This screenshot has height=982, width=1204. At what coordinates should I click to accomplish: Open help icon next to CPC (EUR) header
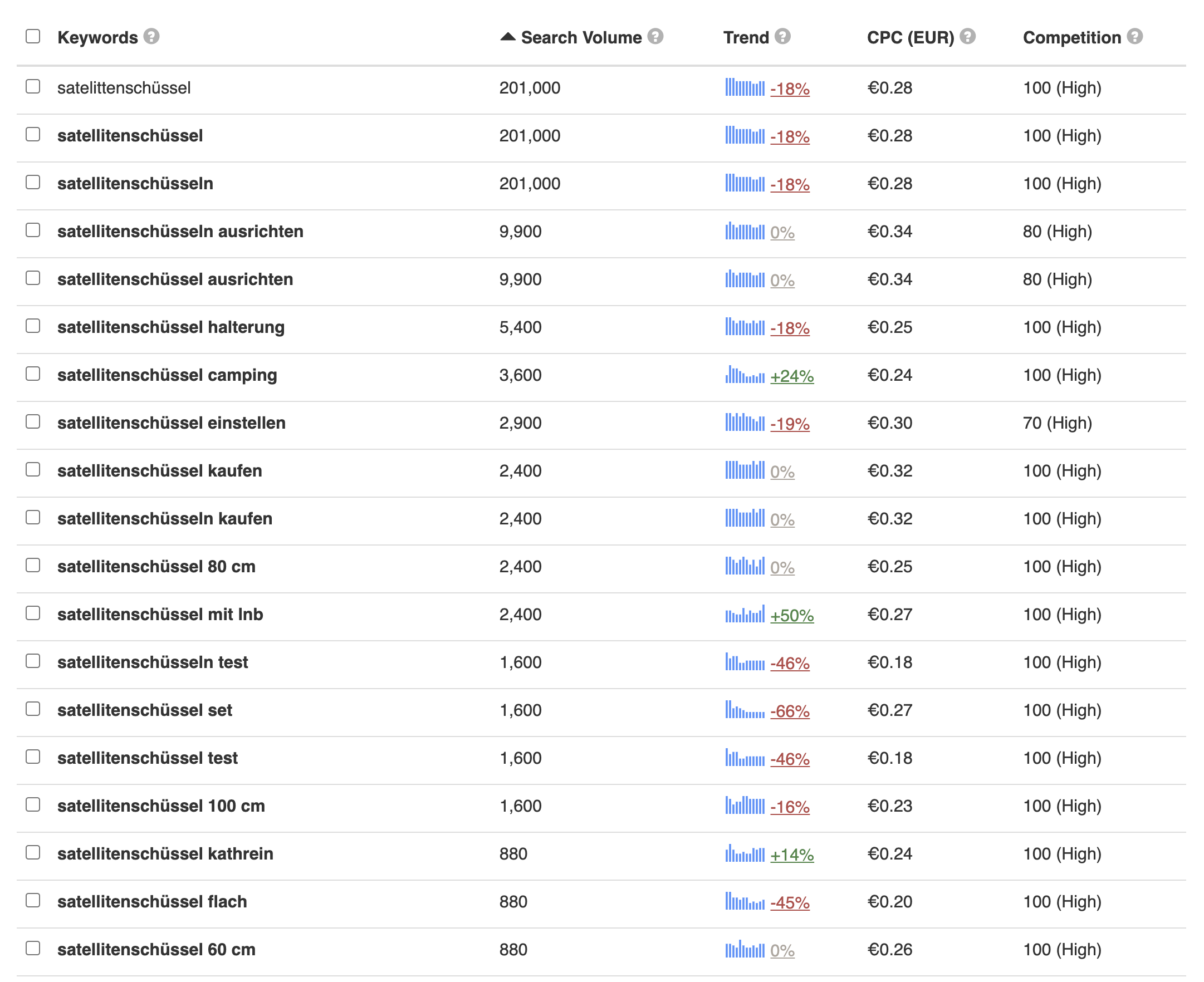[967, 37]
